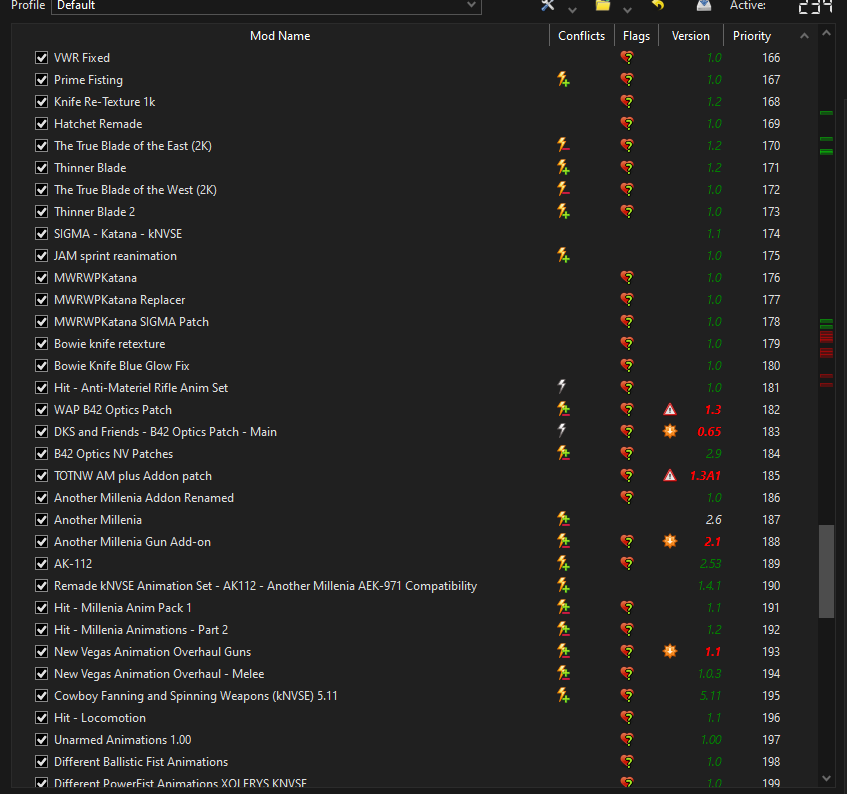Click the conflict icon for B42 Optics NV Patches

pyautogui.click(x=563, y=454)
